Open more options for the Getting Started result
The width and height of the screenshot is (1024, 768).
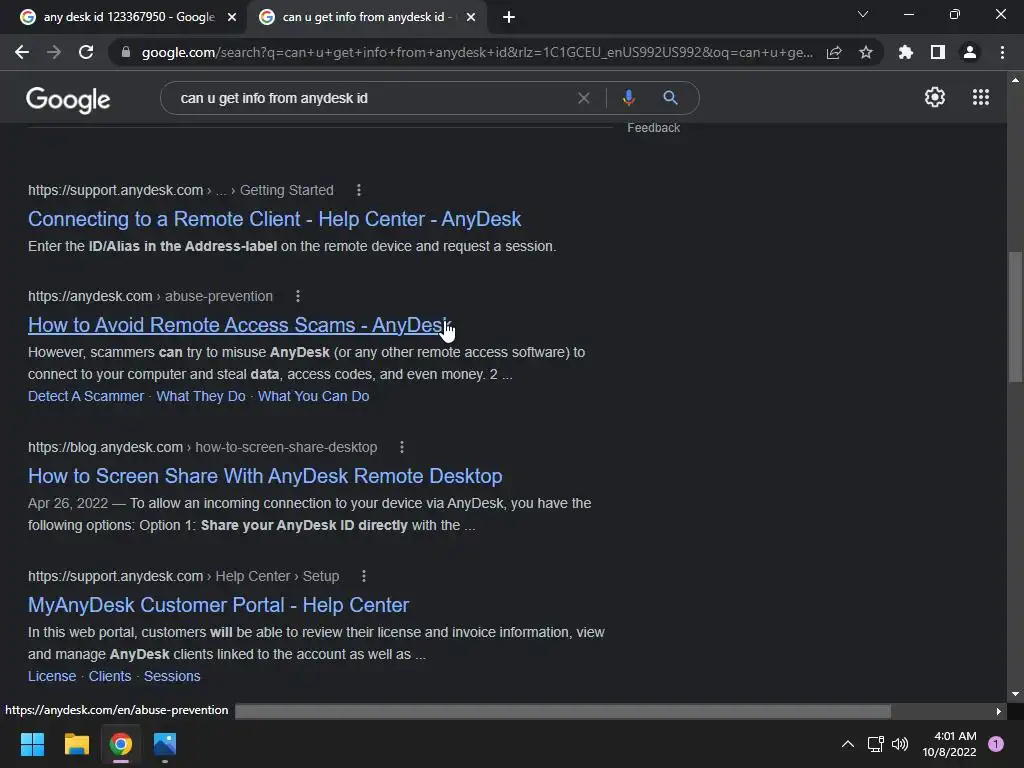pyautogui.click(x=359, y=190)
